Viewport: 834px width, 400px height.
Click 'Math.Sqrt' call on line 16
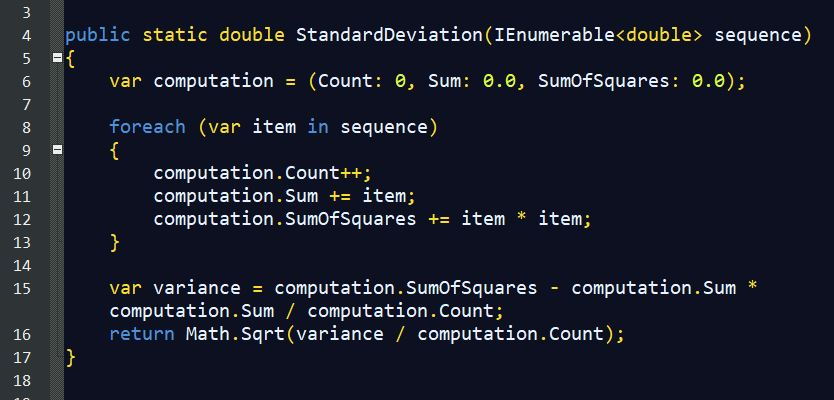click(x=236, y=334)
